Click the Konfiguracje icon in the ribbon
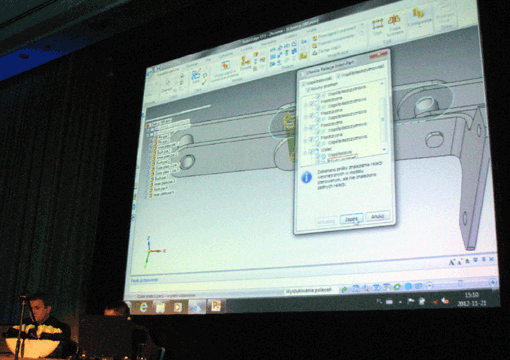 pos(418,13)
